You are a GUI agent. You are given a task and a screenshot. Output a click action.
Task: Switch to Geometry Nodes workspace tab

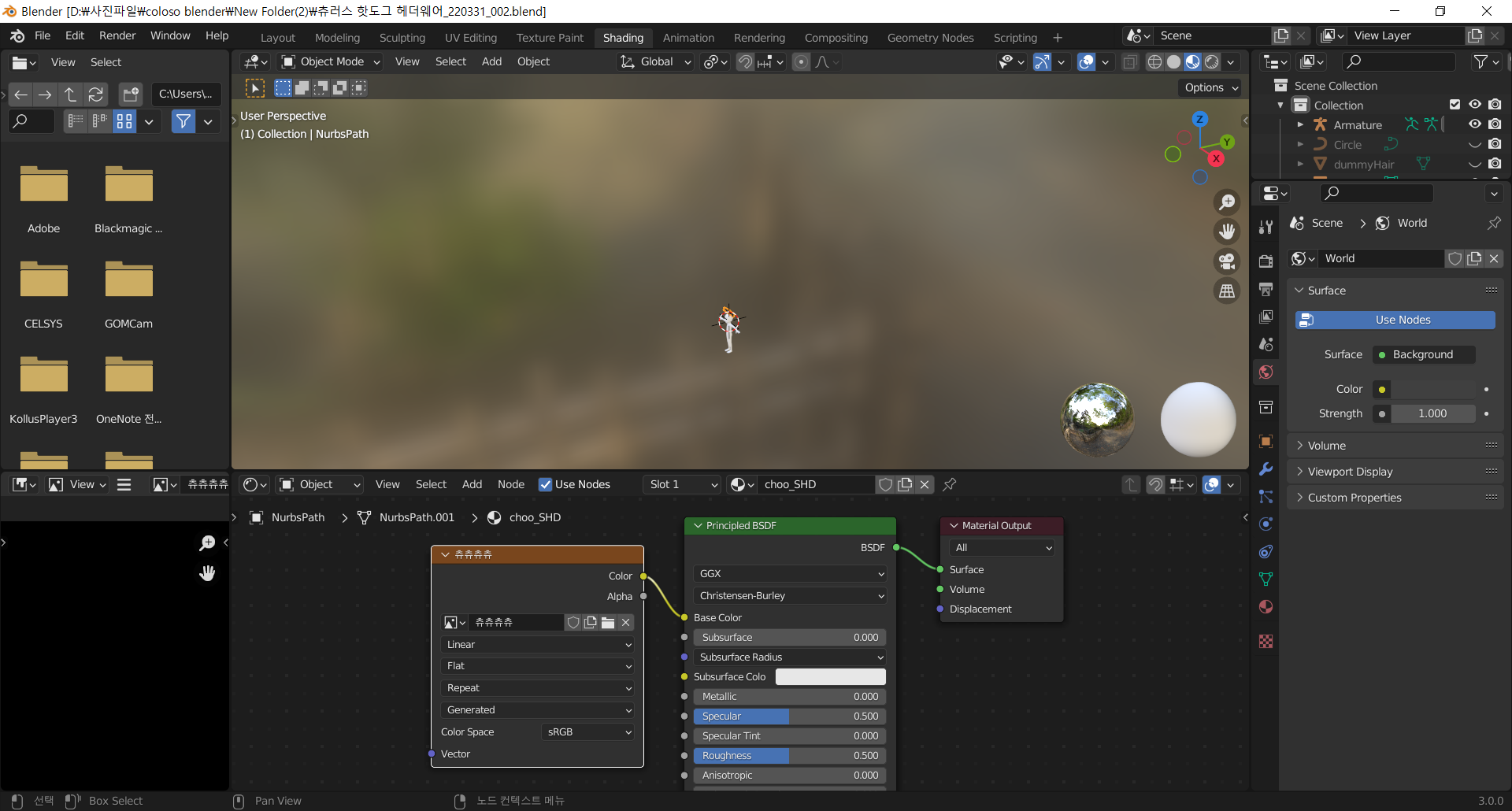(930, 38)
